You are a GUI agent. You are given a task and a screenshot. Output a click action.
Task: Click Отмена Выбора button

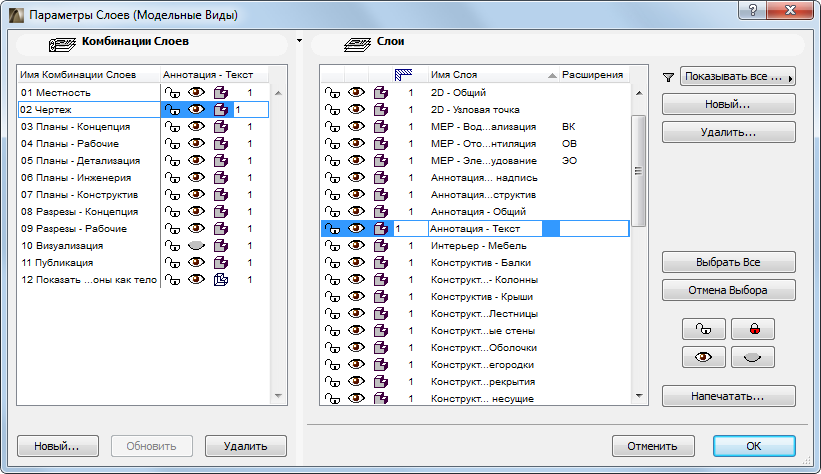tap(728, 290)
